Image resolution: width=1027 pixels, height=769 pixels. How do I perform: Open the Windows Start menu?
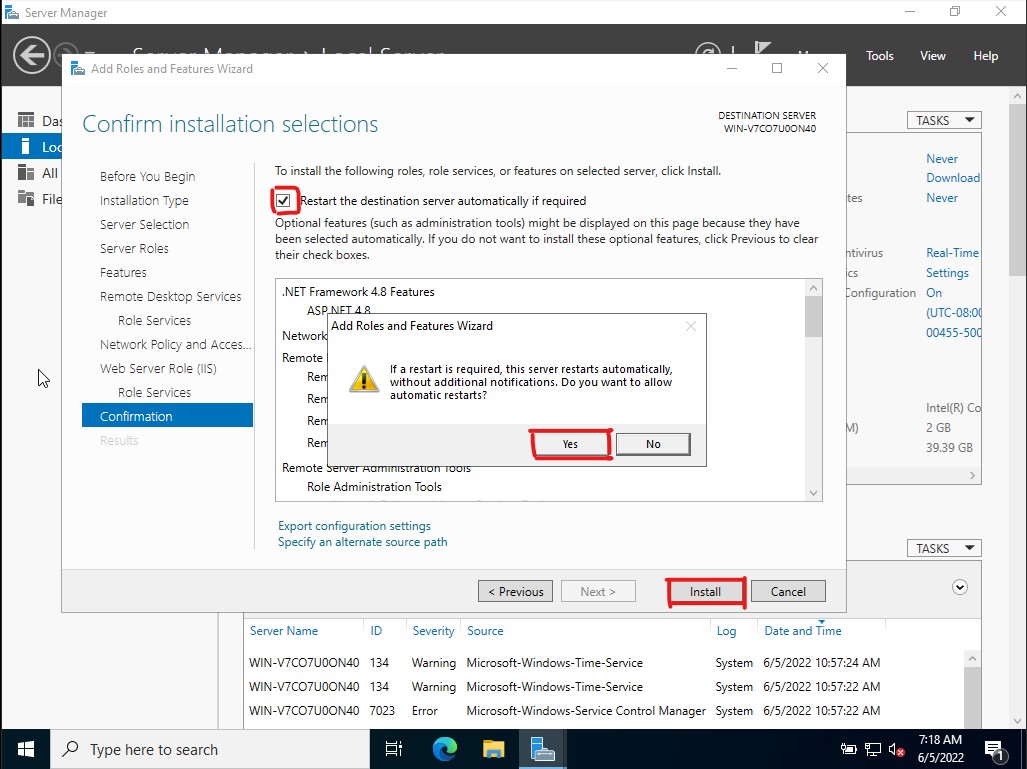26,749
